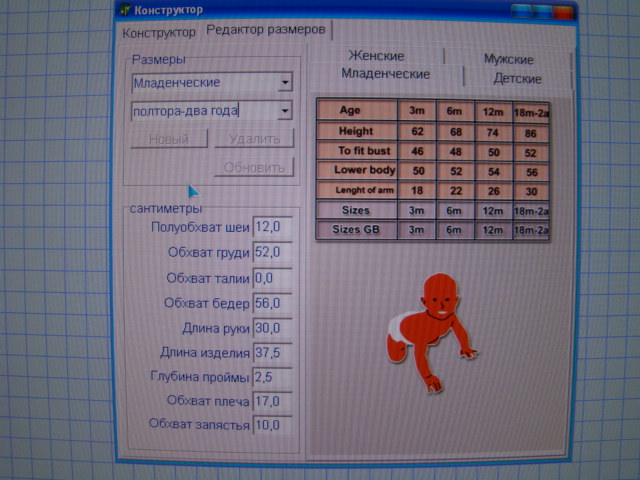Click the Размеры group label
Viewport: 640px width, 480px height.
pos(158,60)
